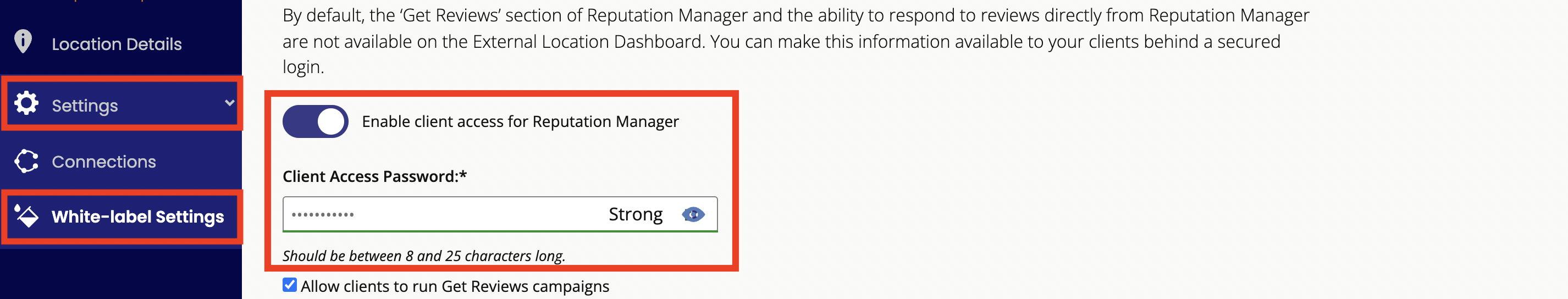Click the Enable client access label text
This screenshot has height=299, width=1568.
click(520, 122)
